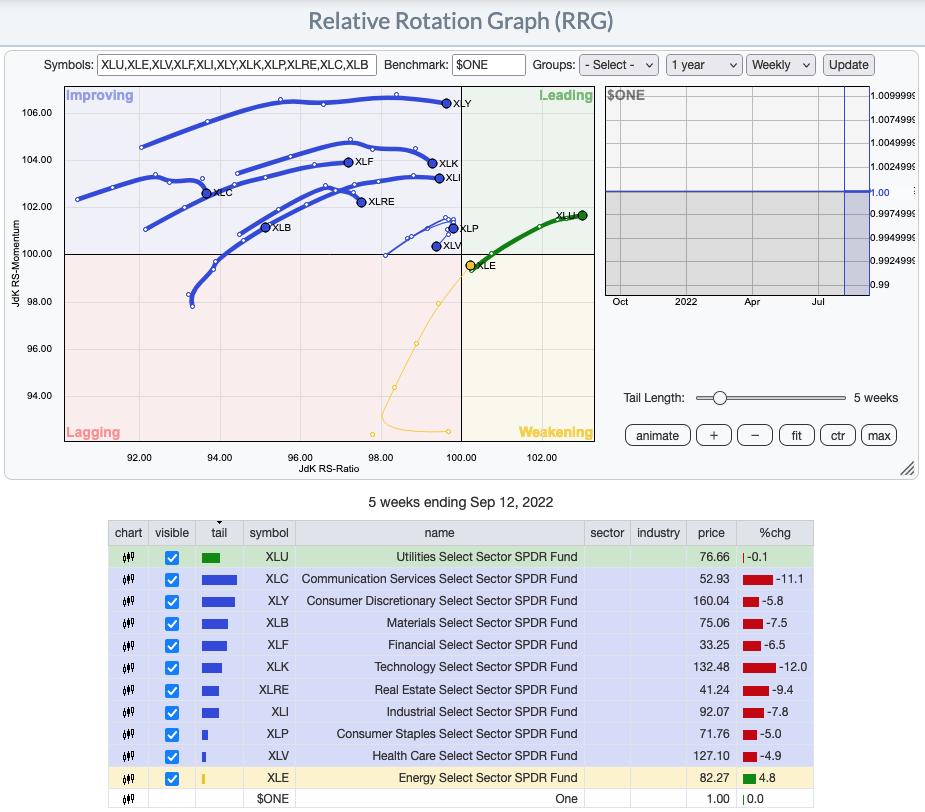Open chart icon for XLB row
Screen dimensions: 925x812
pyautogui.click(x=128, y=623)
